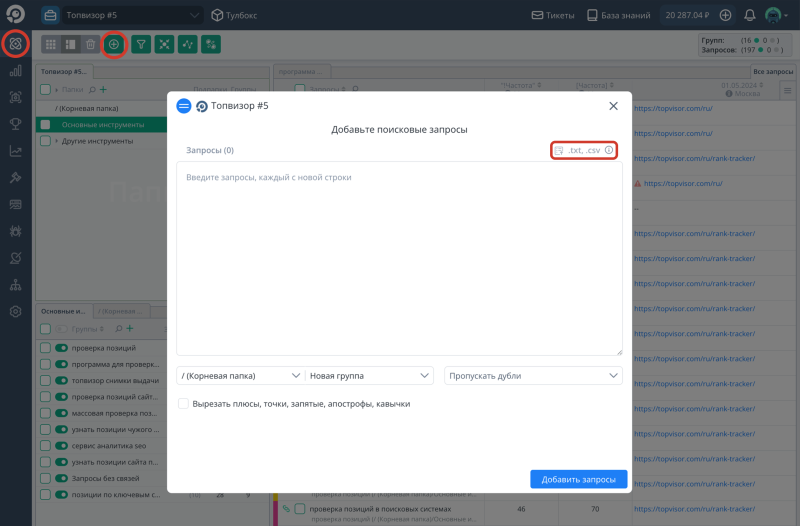Click the 'Добавить запросы' button
This screenshot has width=800, height=526.
(578, 480)
